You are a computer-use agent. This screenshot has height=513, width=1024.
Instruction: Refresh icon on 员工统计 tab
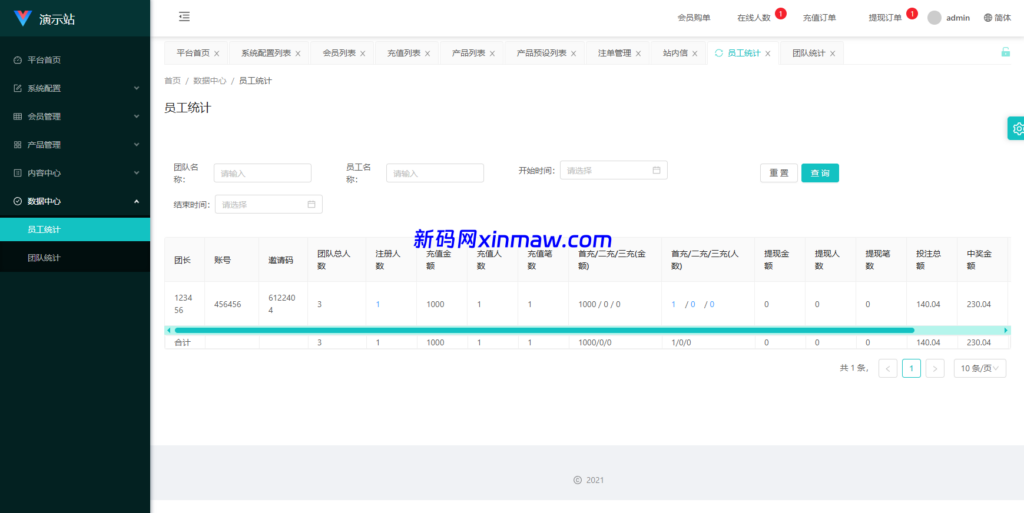point(719,54)
